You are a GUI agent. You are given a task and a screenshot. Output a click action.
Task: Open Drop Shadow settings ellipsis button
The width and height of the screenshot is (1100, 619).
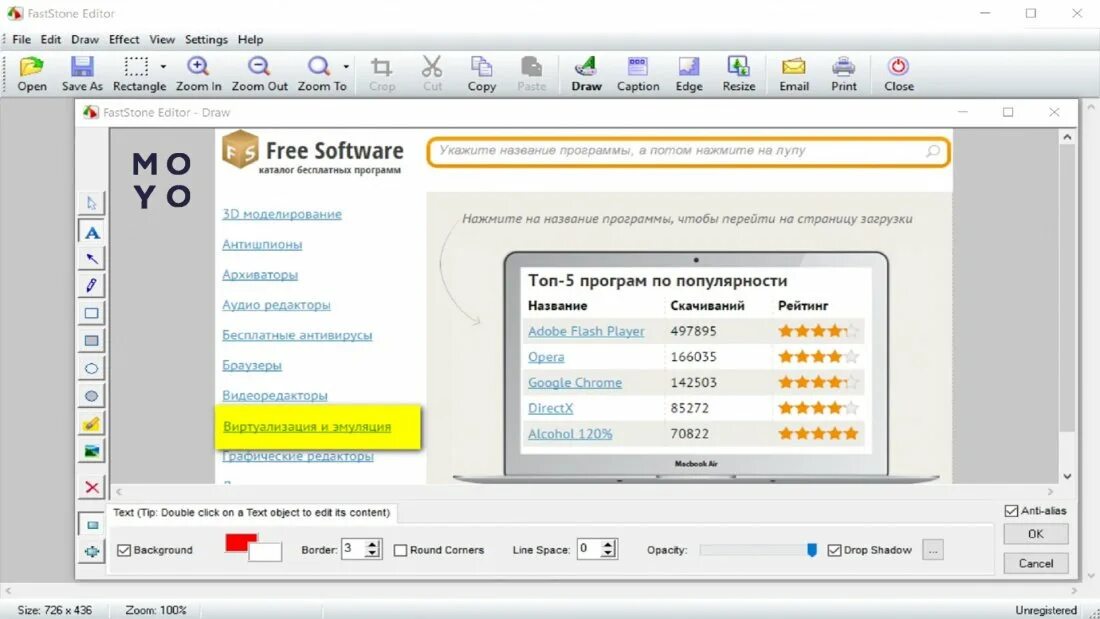[x=933, y=550]
